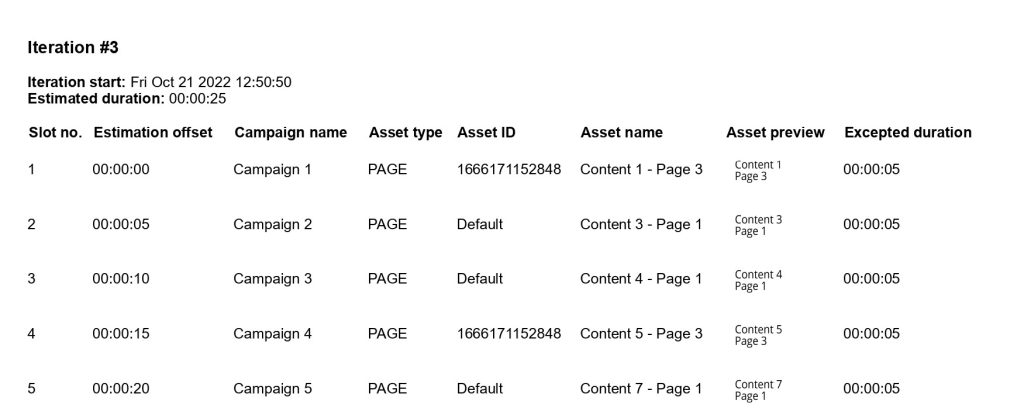Click the Asset name column header
Screen dimensions: 1024x411
(621, 133)
